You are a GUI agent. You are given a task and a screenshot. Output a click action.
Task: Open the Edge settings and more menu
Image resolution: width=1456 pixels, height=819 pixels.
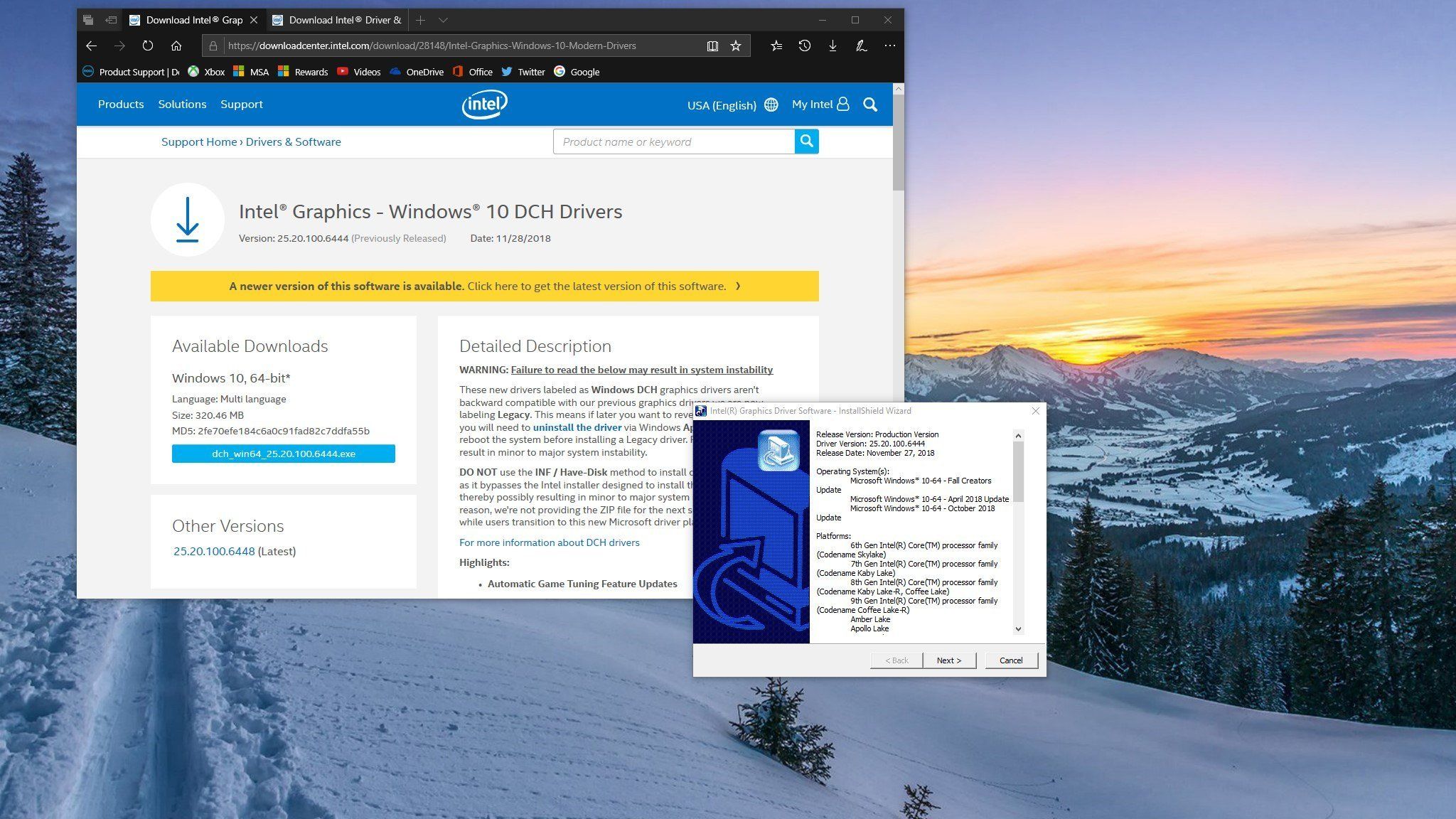point(889,45)
